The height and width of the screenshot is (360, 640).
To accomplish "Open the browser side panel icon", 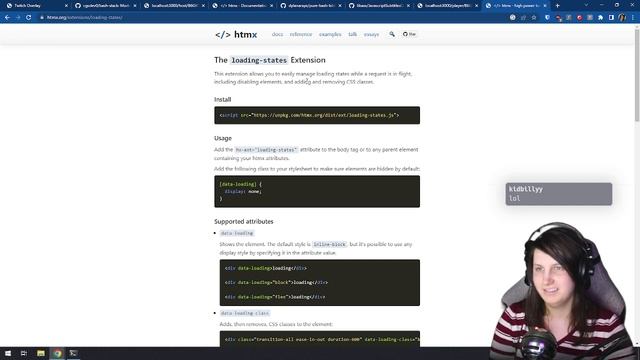I will pos(611,18).
